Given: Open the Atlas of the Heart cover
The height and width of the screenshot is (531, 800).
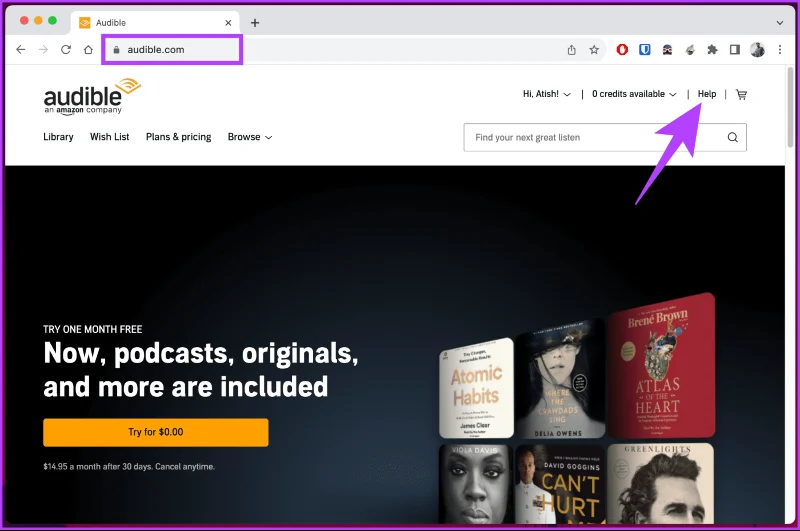Looking at the screenshot, I should pyautogui.click(x=661, y=365).
